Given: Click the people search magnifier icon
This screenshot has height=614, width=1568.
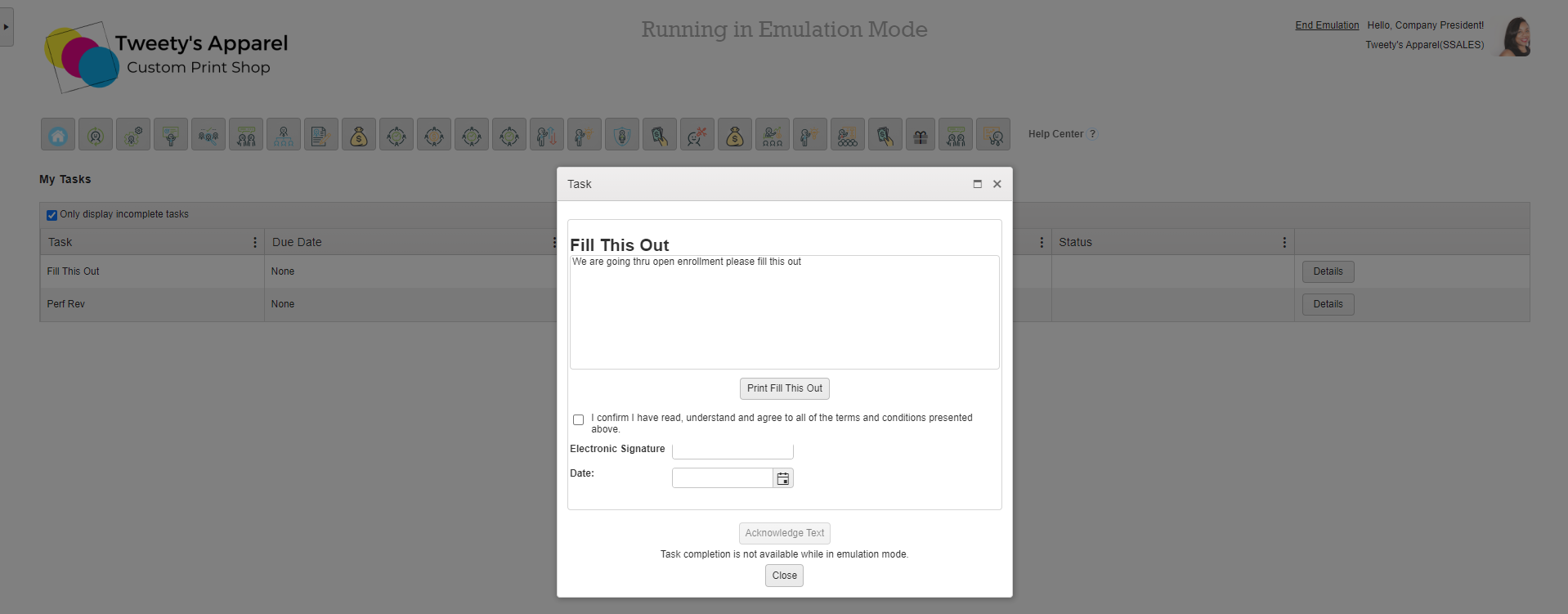Looking at the screenshot, I should click(208, 134).
